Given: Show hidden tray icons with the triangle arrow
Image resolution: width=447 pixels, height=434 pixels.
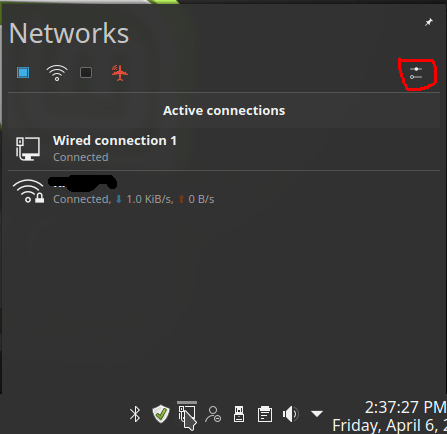Looking at the screenshot, I should [x=317, y=414].
